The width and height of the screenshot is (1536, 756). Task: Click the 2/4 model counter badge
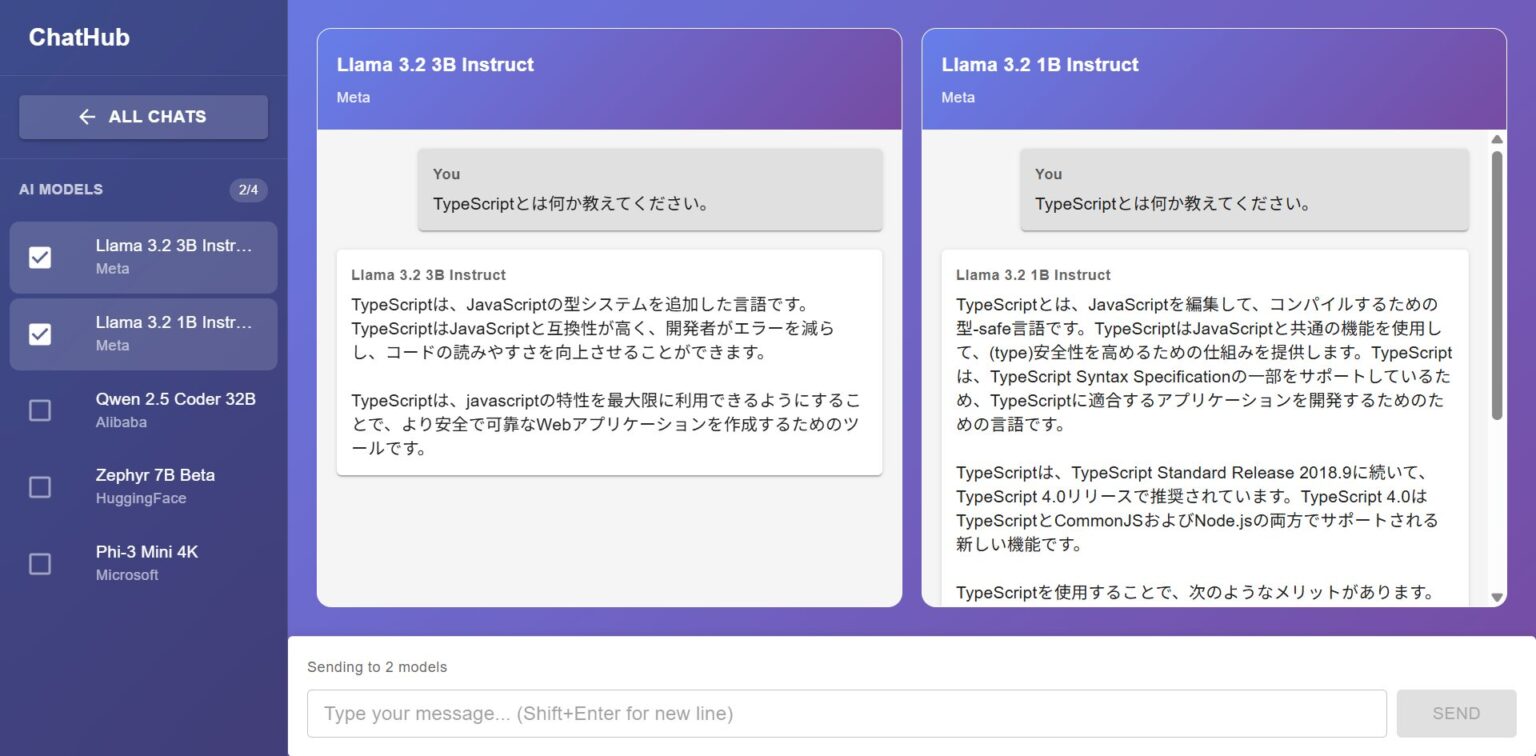[x=248, y=190]
